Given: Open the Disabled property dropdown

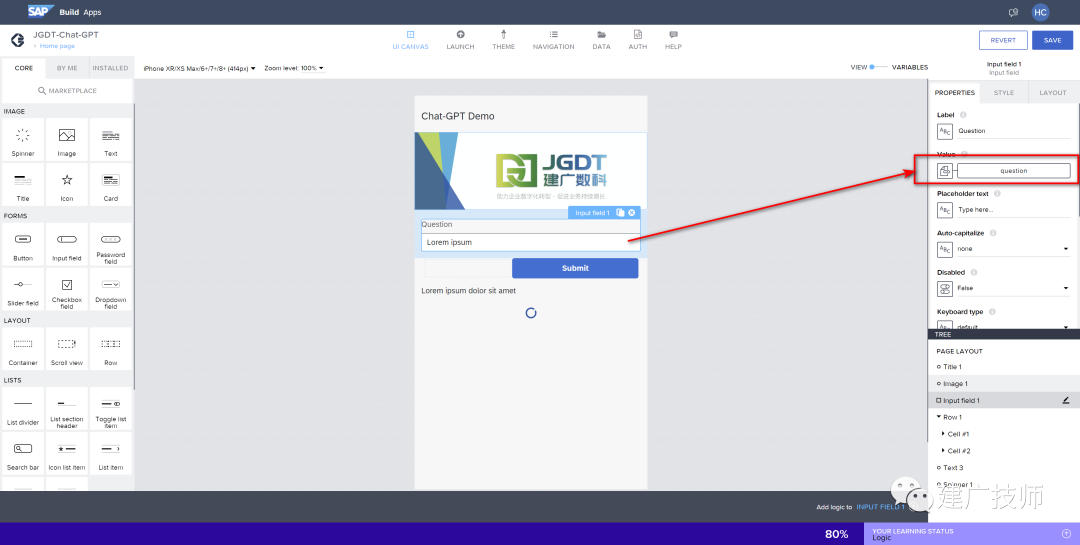Looking at the screenshot, I should (x=1013, y=288).
